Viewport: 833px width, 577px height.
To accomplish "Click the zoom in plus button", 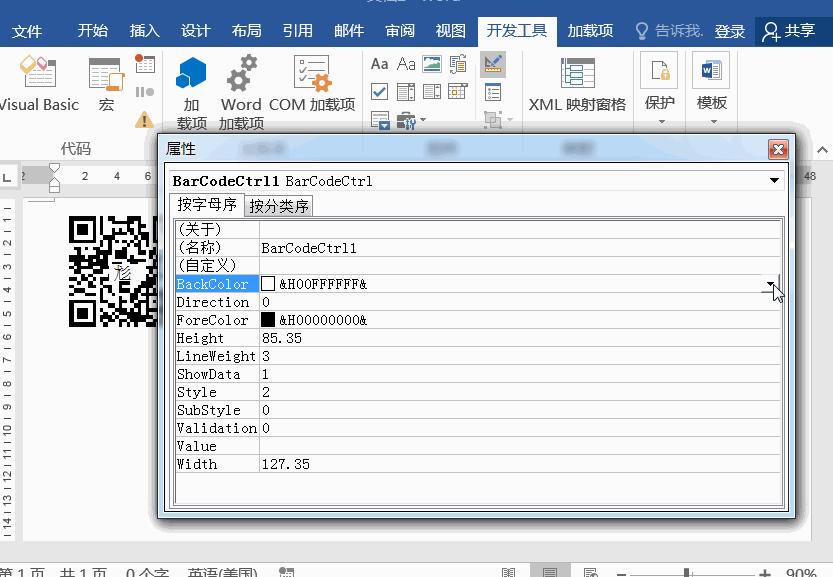I will (765, 573).
